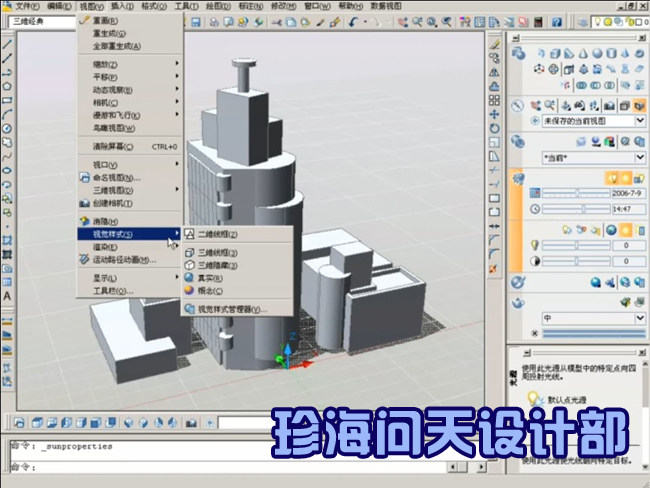Open the 未保存的当前视图 view dropdown
650x488 pixels.
click(640, 121)
